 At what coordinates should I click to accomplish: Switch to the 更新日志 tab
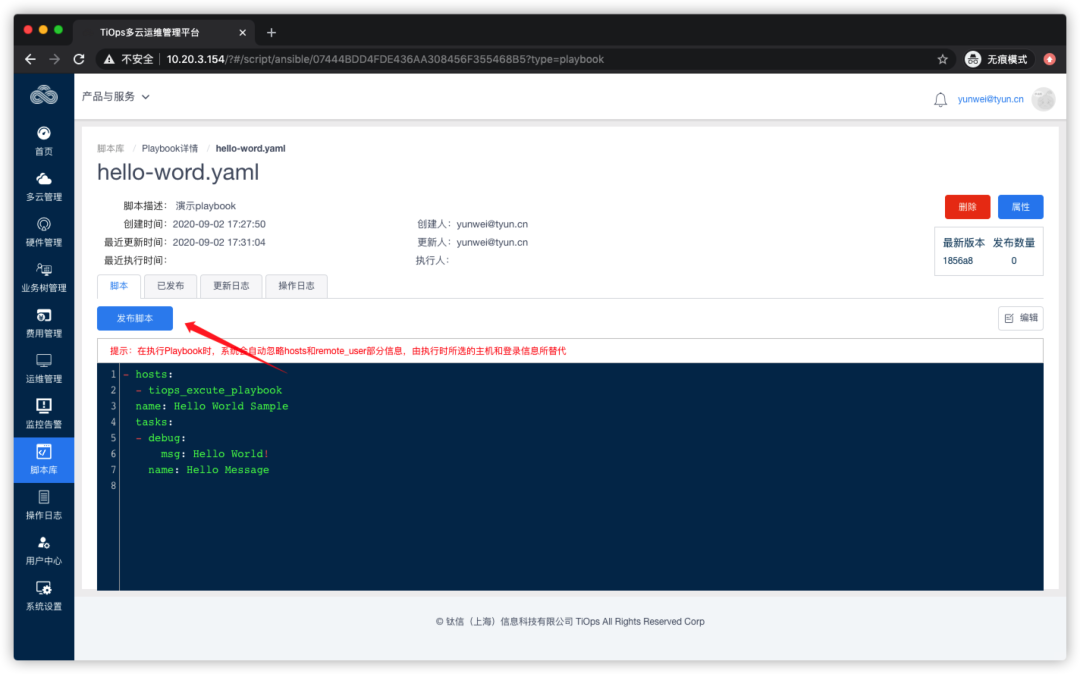[231, 285]
